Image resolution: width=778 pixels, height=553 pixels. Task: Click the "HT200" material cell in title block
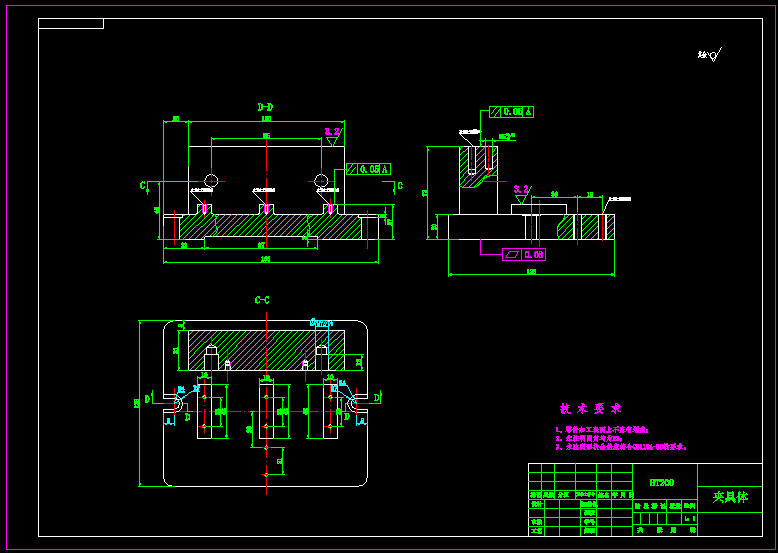(662, 483)
